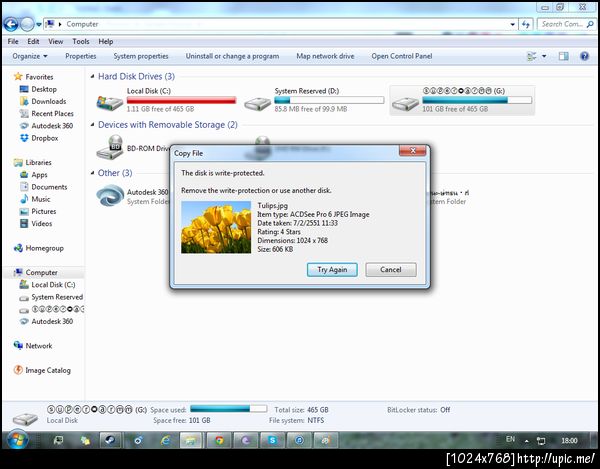Click the Windows Start orb

pyautogui.click(x=17, y=440)
